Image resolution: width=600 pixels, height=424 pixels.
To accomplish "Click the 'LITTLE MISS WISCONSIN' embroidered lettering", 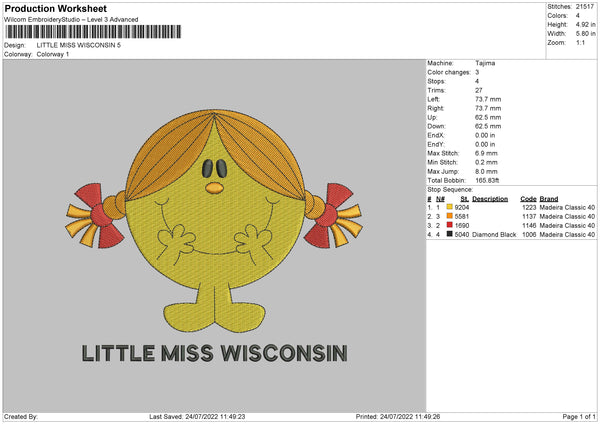I will 214,353.
